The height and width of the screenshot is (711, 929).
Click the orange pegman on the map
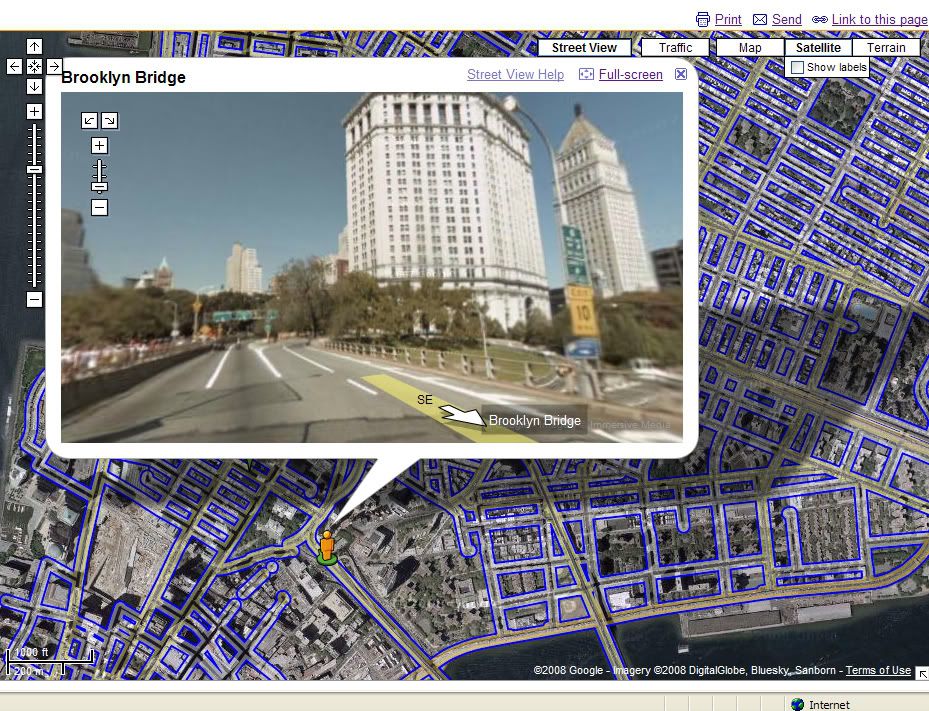[x=326, y=547]
